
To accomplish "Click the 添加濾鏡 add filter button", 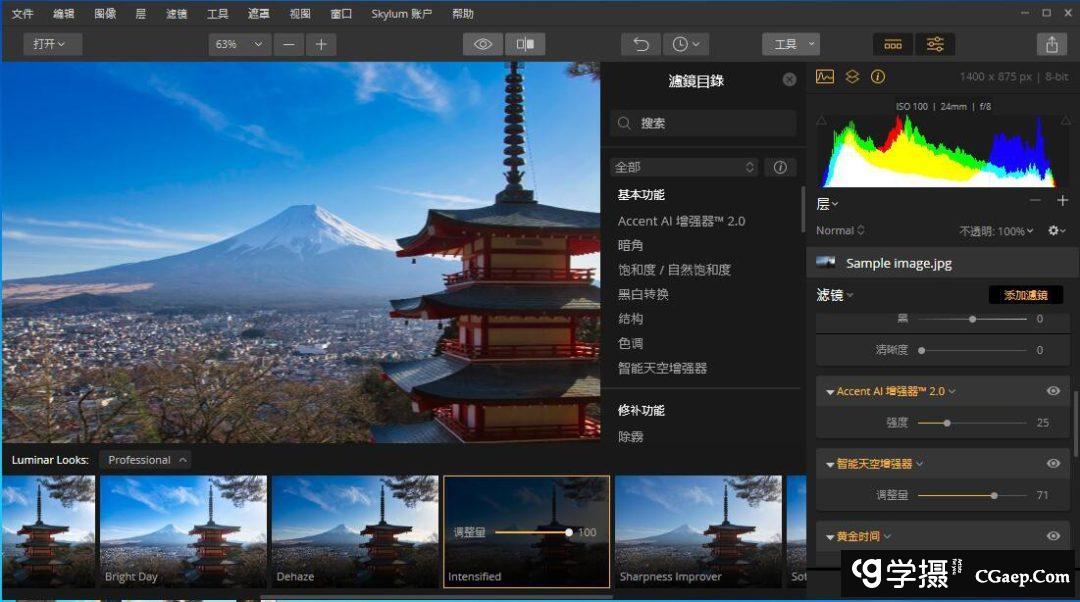I will click(x=1025, y=295).
